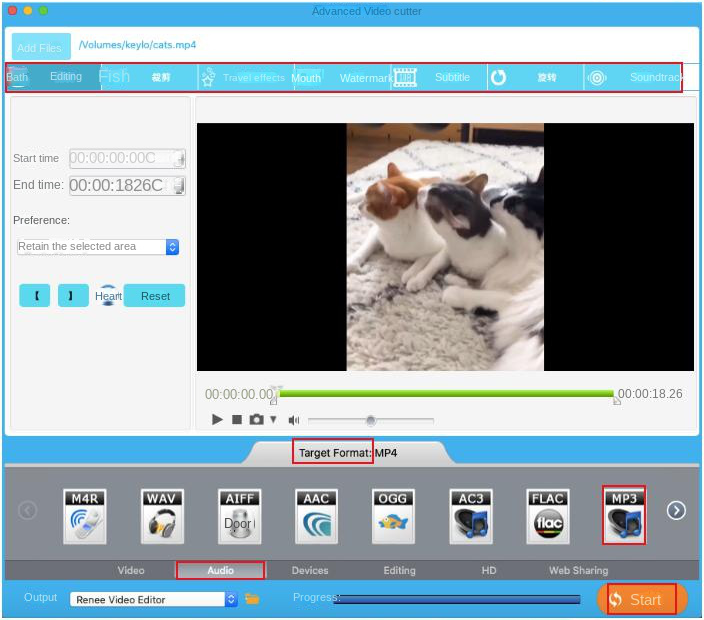Click the star effects icon

pyautogui.click(x=208, y=78)
